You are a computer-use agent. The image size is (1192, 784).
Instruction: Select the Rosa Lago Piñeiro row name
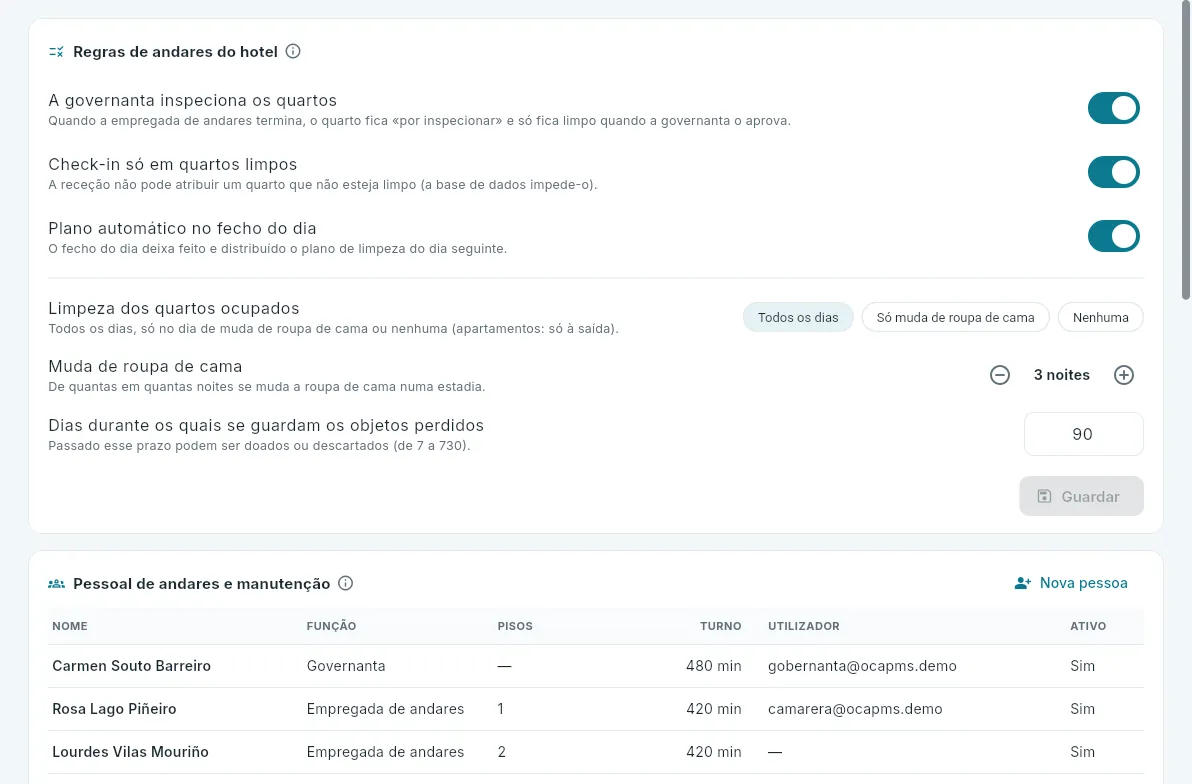(114, 709)
